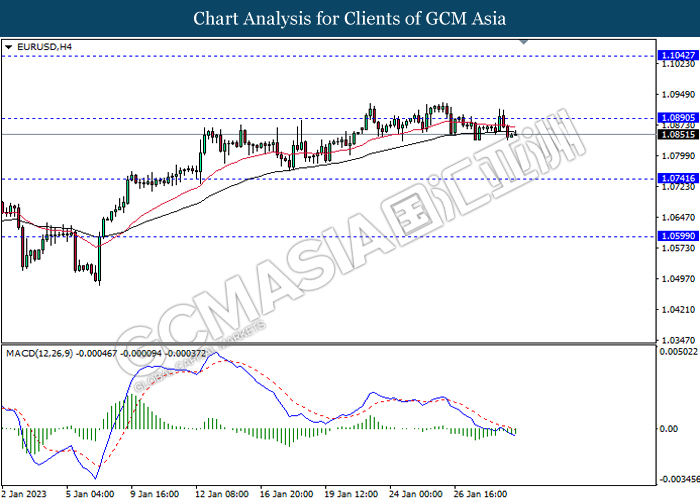
Task: Click the MACD scale value -0.003456
Action: 680,479
